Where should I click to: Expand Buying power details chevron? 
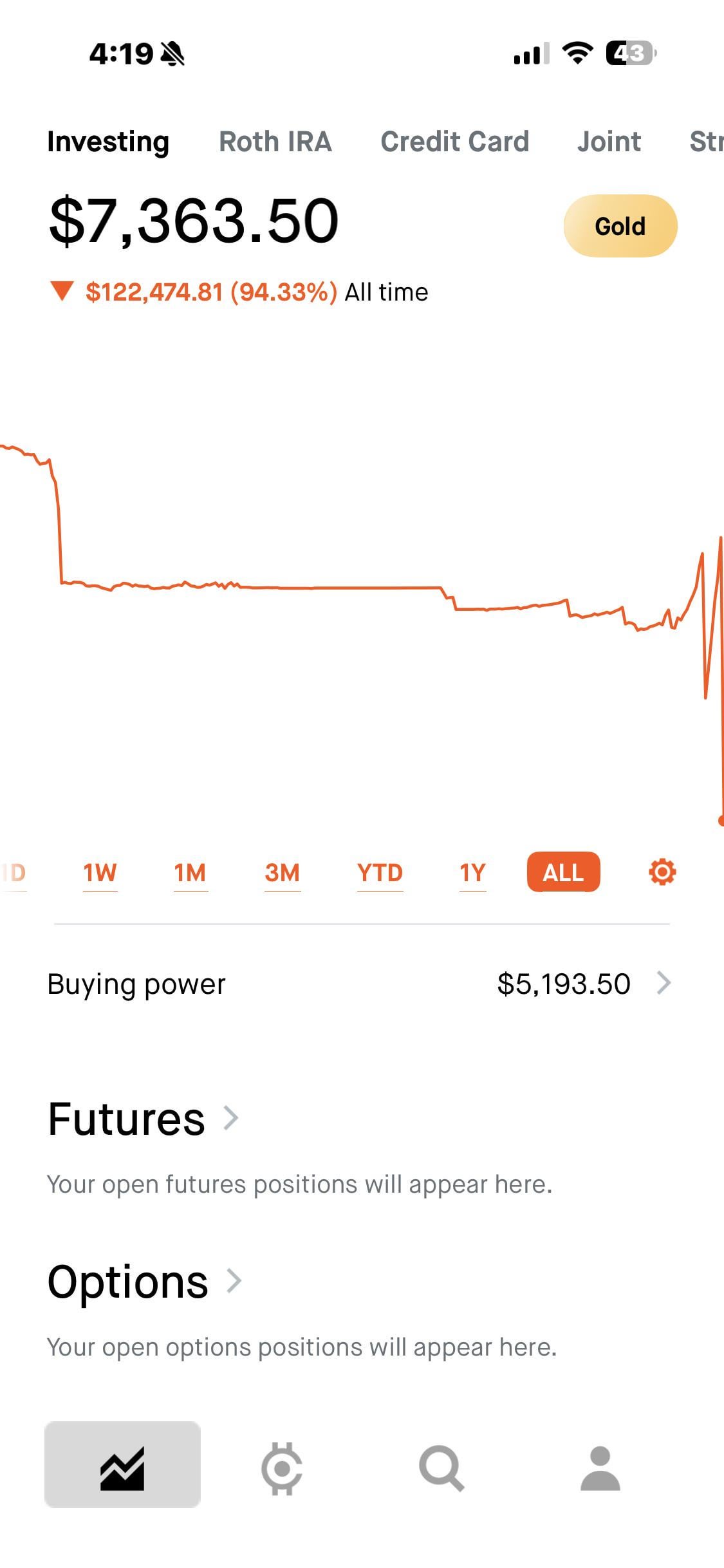[664, 984]
